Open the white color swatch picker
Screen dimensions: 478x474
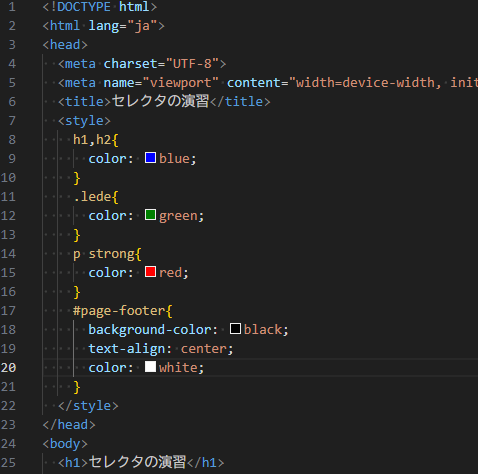(x=150, y=367)
